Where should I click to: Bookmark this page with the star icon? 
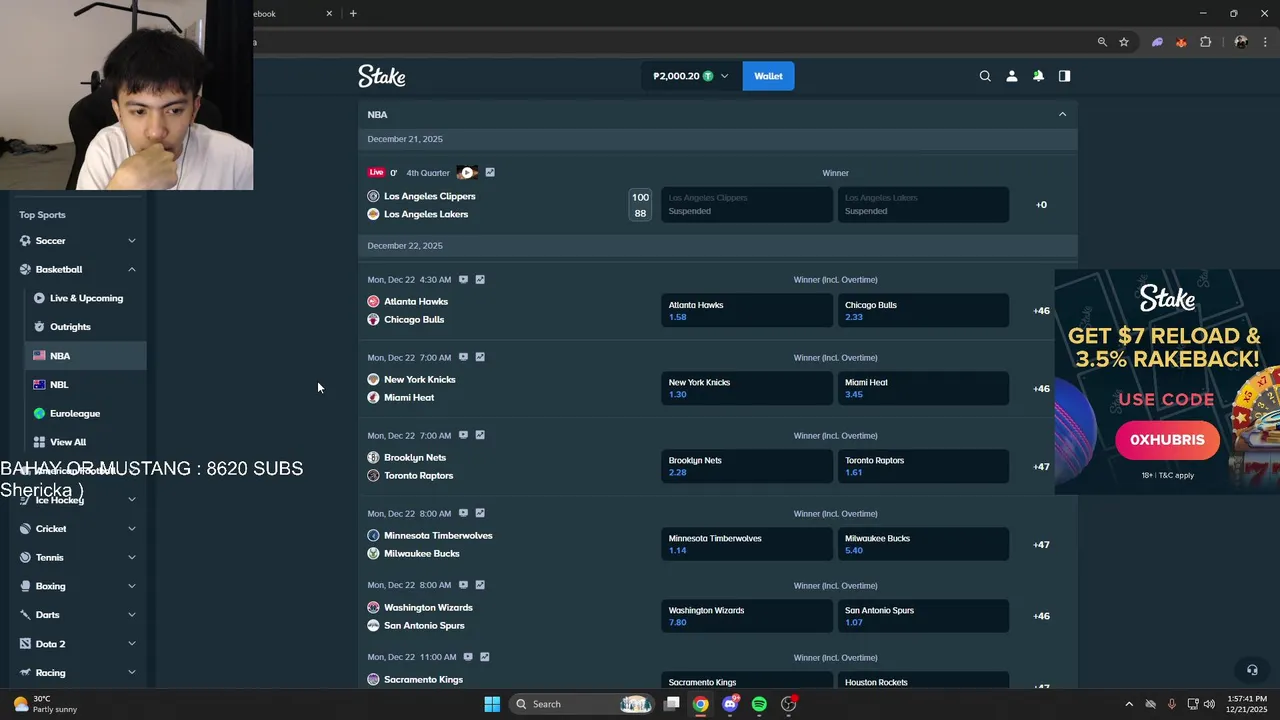(x=1124, y=42)
